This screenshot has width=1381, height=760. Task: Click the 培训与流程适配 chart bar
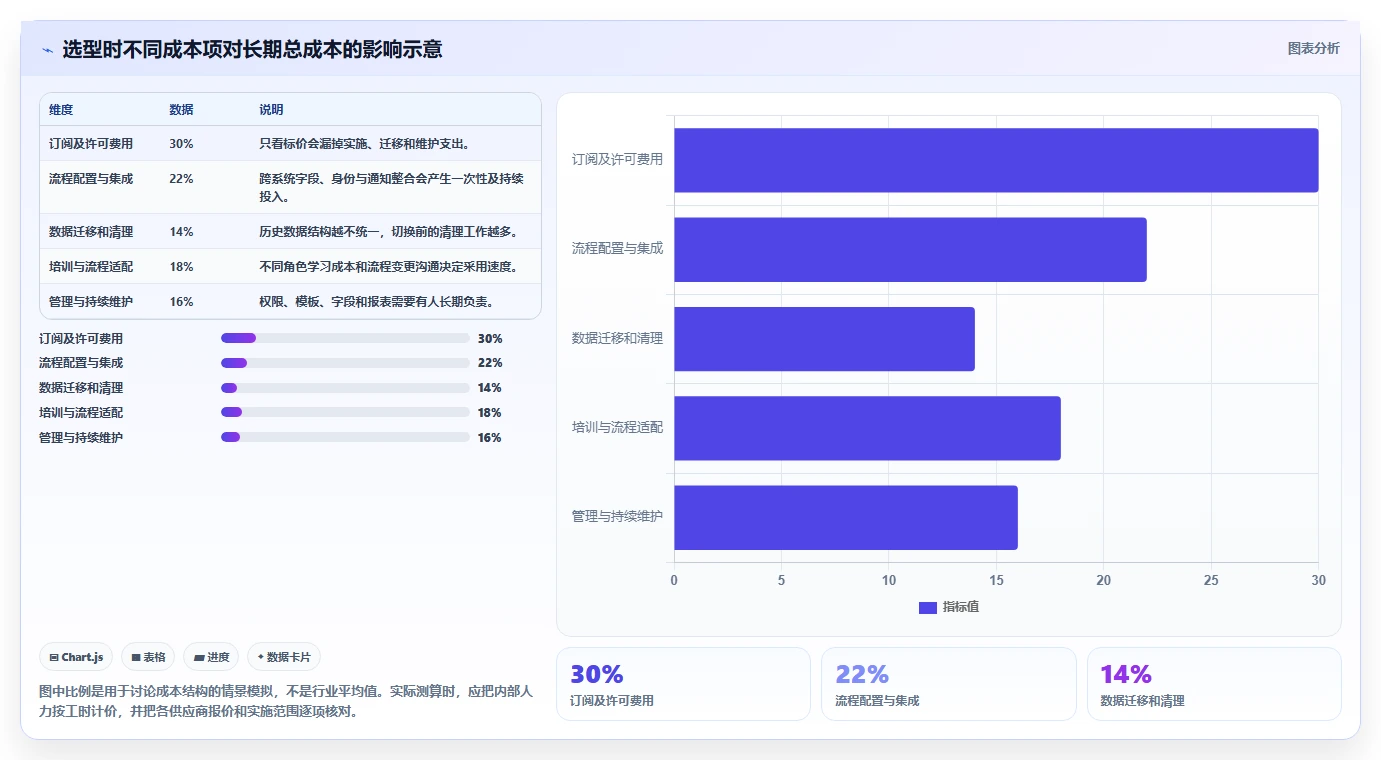[x=867, y=428]
